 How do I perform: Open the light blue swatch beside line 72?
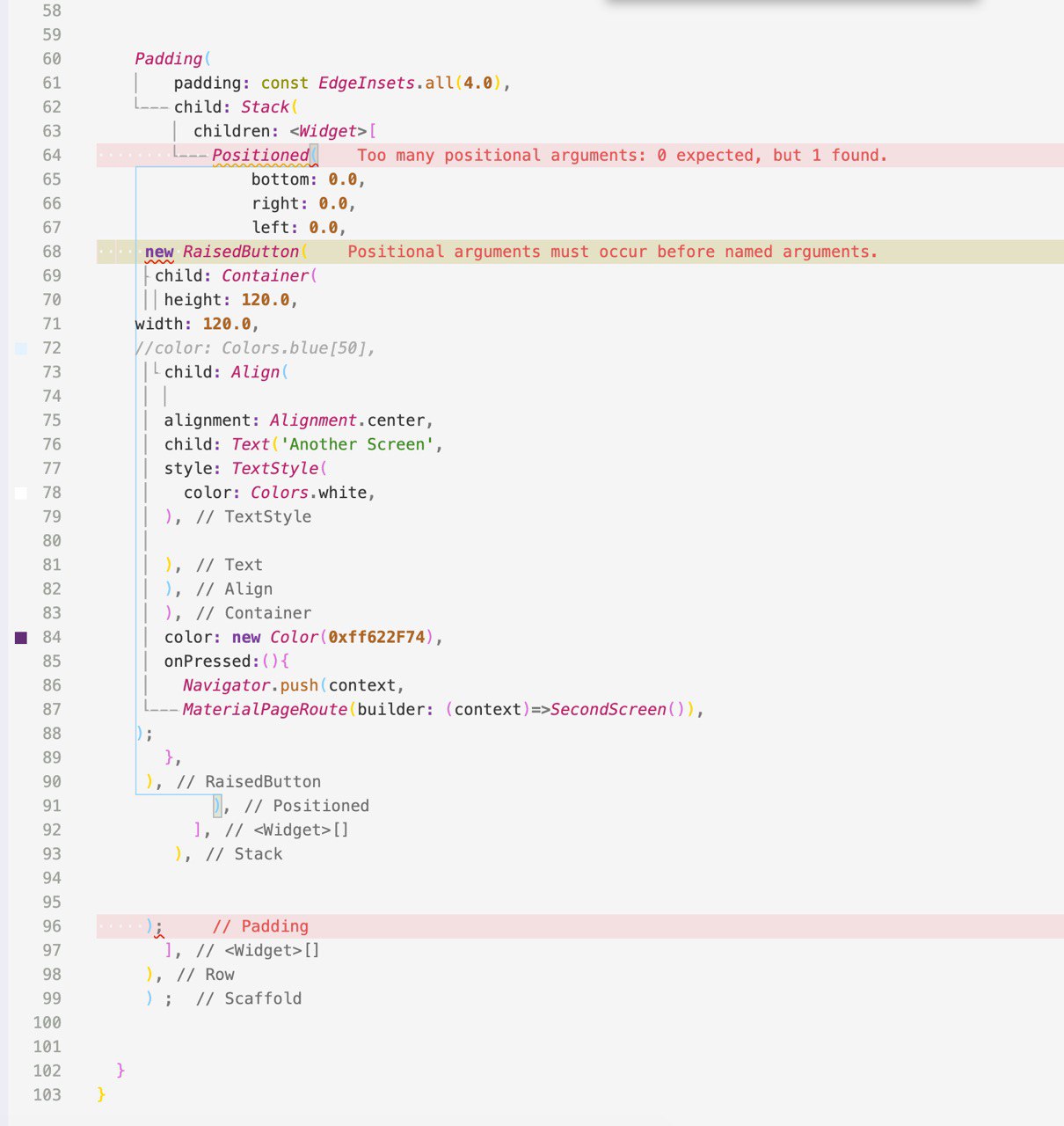[21, 349]
